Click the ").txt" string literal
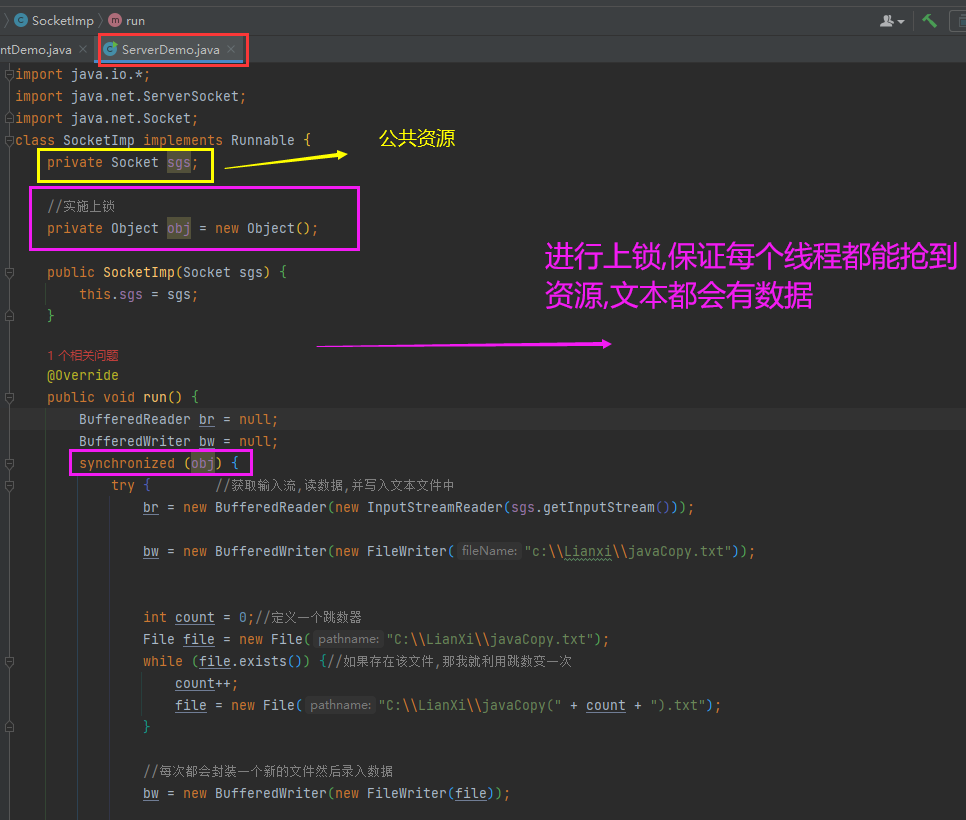 coord(678,705)
